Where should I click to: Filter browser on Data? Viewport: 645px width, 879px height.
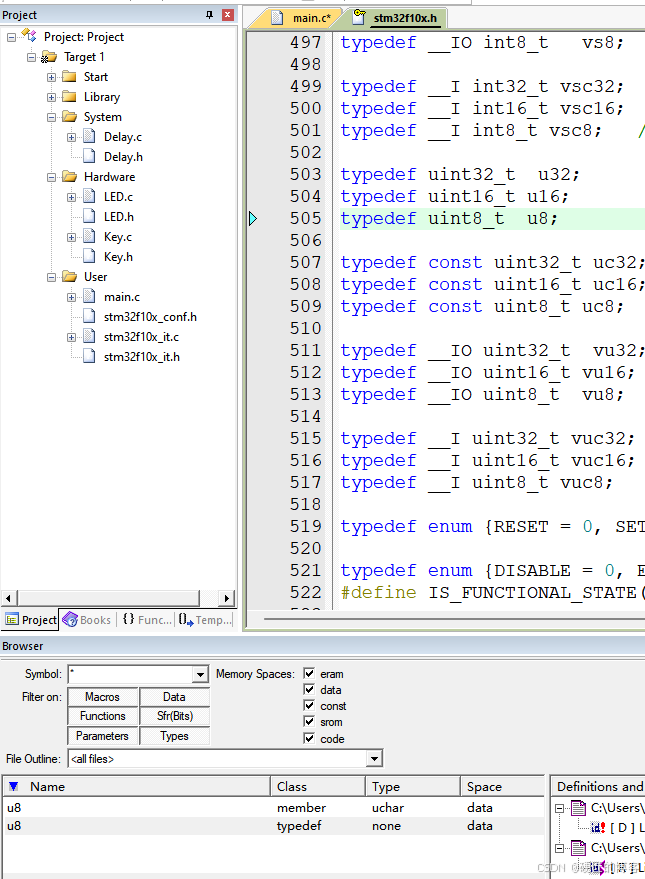(x=174, y=697)
